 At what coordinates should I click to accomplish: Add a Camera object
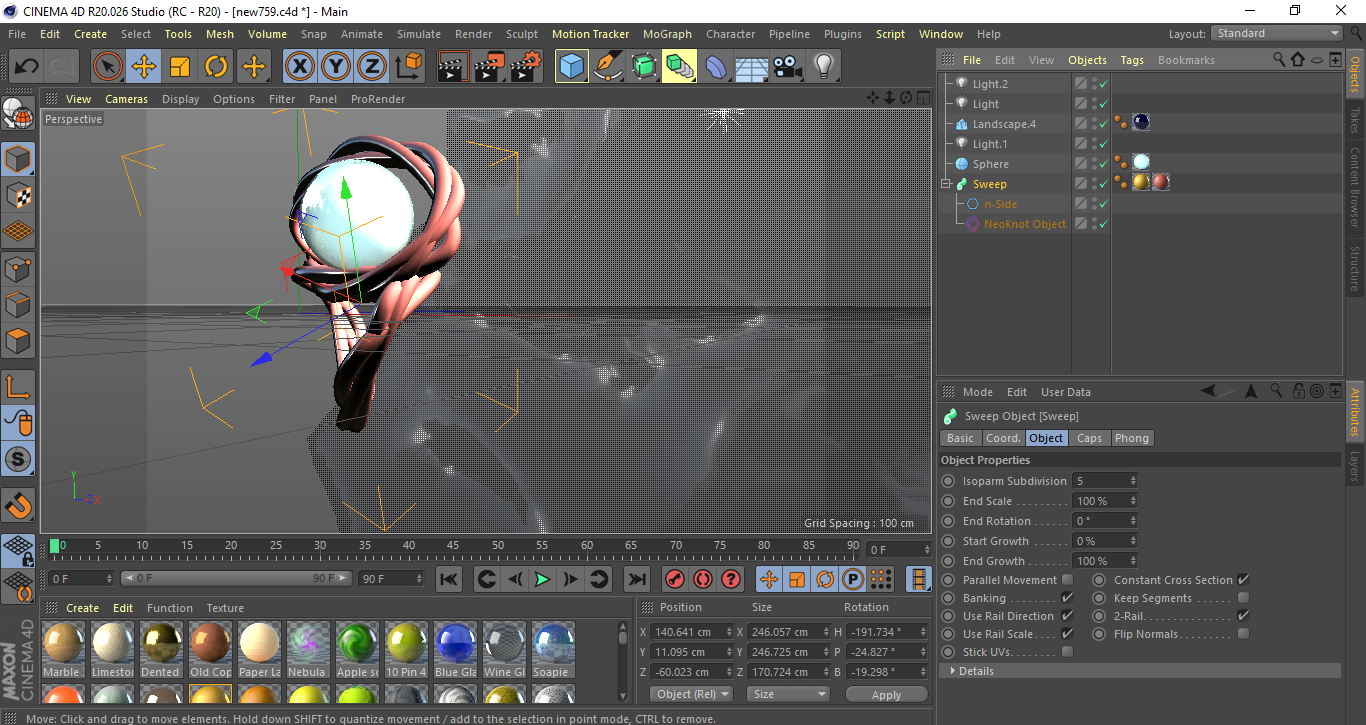click(x=787, y=67)
